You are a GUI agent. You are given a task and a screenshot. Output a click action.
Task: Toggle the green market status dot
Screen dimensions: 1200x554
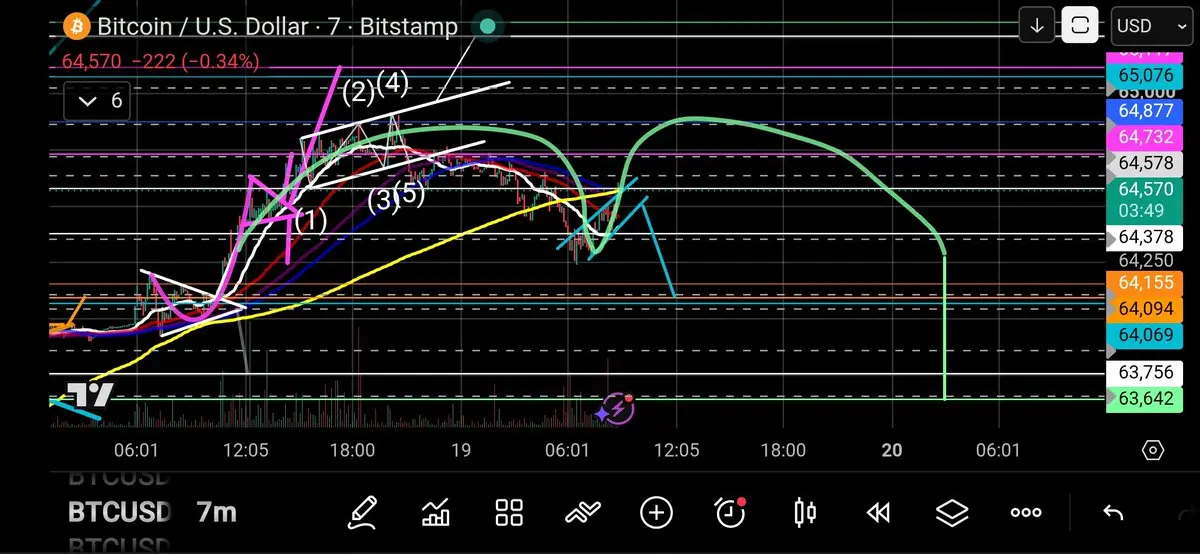tap(487, 26)
